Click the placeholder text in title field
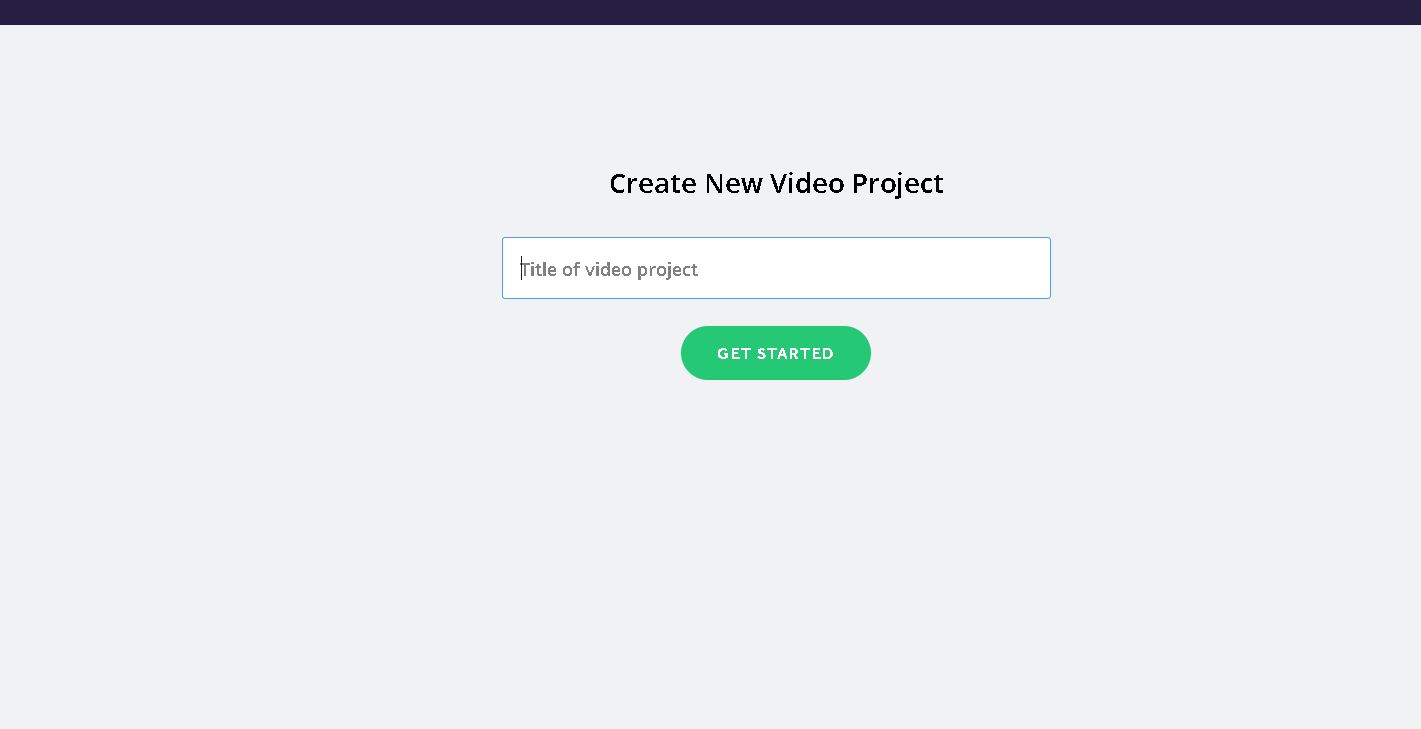Viewport: 1421px width, 729px height. point(609,269)
